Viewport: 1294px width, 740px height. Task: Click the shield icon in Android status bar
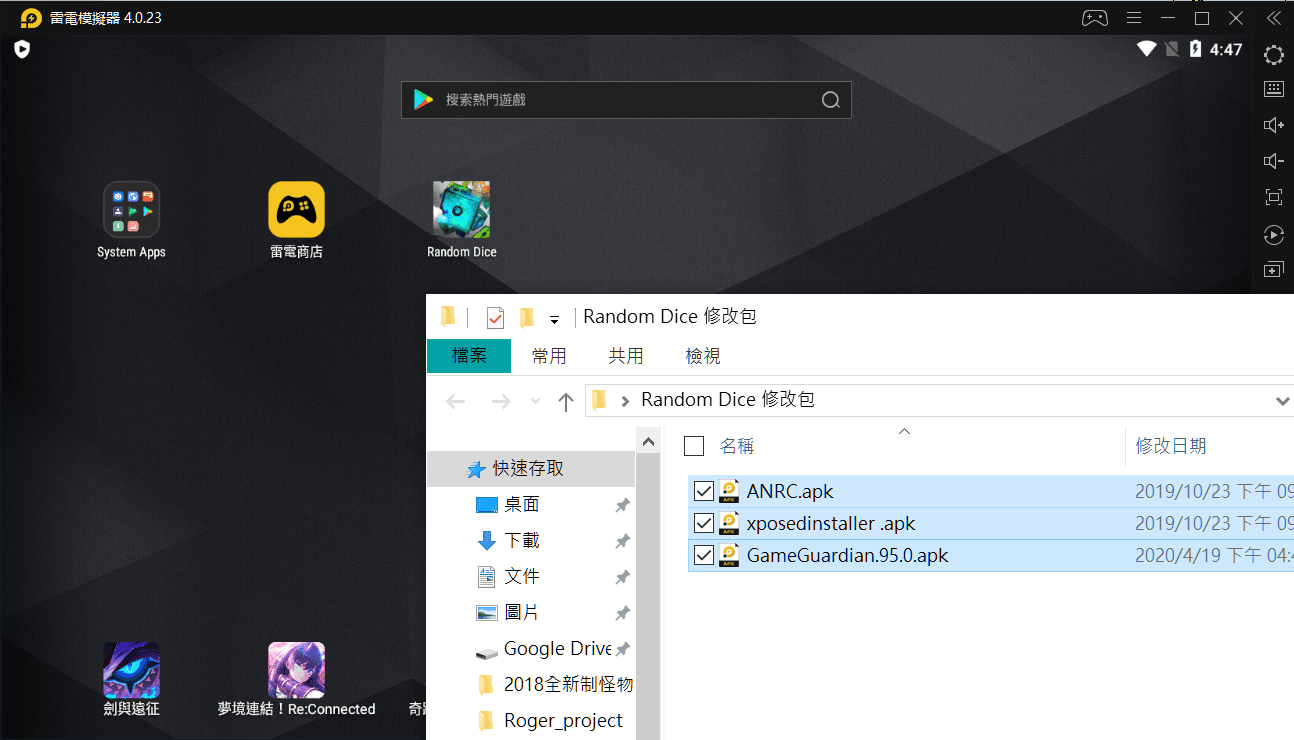tap(22, 49)
